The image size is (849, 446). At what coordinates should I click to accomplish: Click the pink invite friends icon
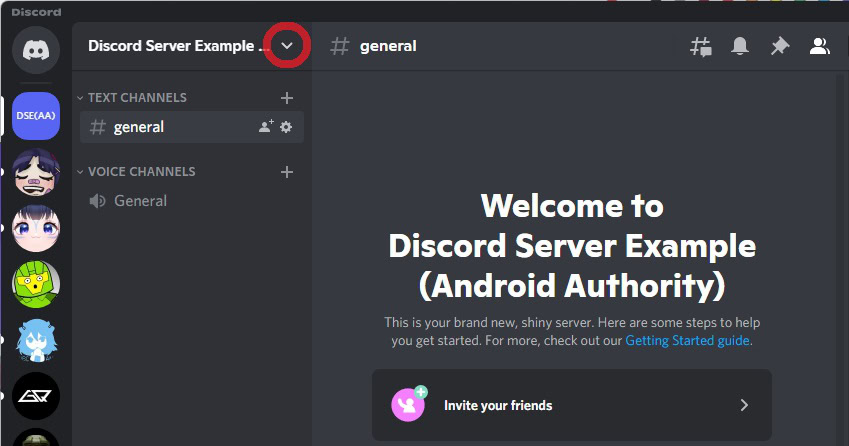point(409,404)
